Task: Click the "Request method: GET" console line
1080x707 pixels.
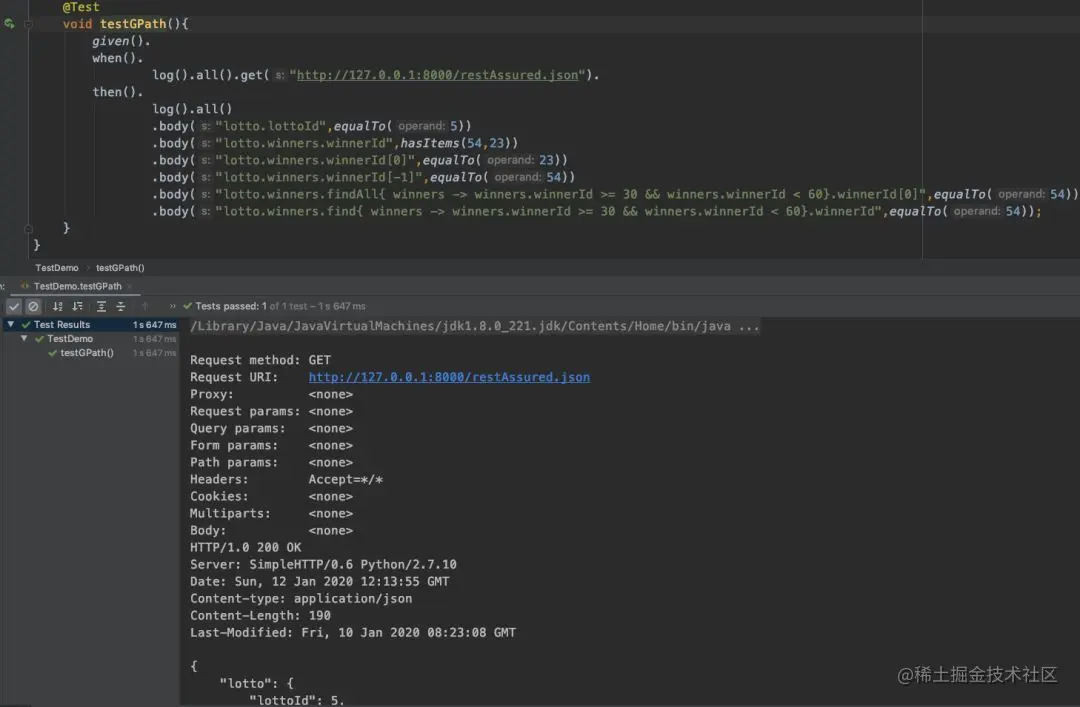Action: (x=260, y=360)
